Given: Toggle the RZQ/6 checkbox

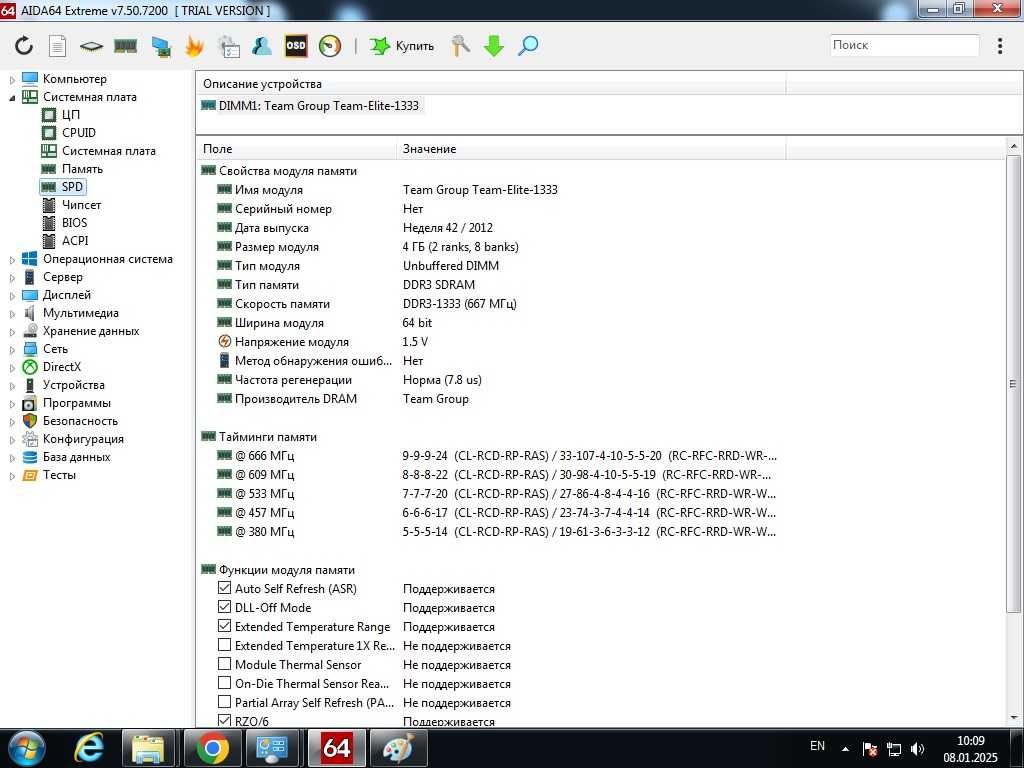Looking at the screenshot, I should 224,720.
